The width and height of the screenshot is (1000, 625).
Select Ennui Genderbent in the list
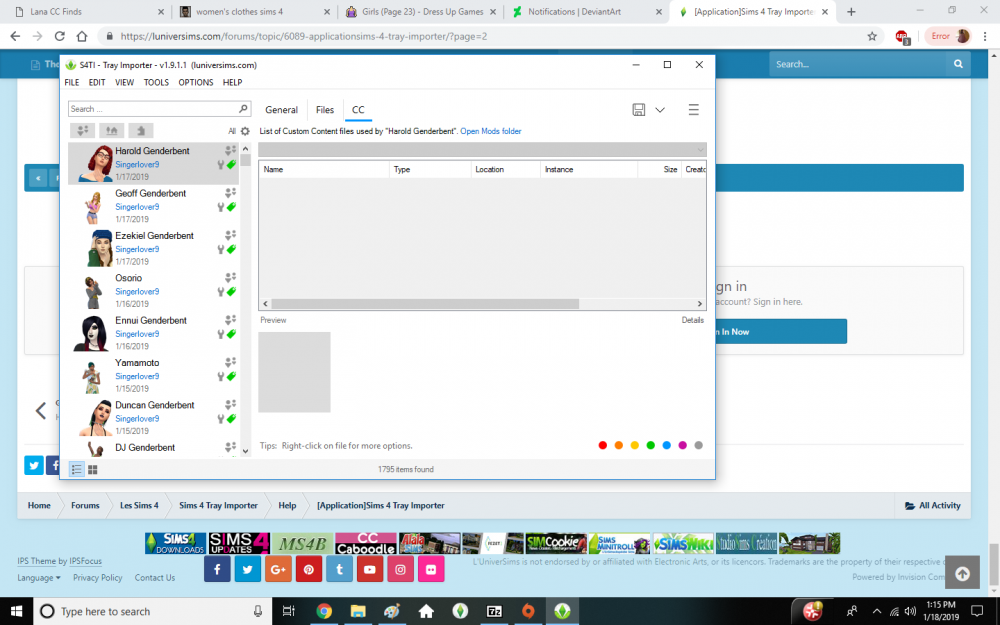click(150, 321)
